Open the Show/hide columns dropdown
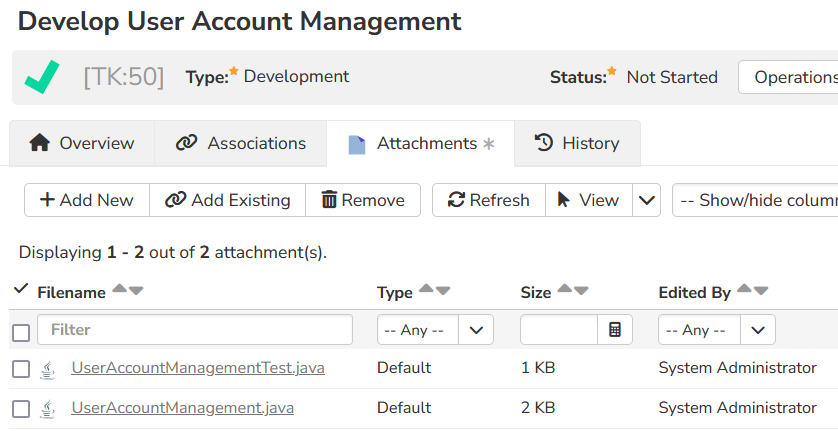Viewport: 838px width, 431px height. pyautogui.click(x=756, y=200)
